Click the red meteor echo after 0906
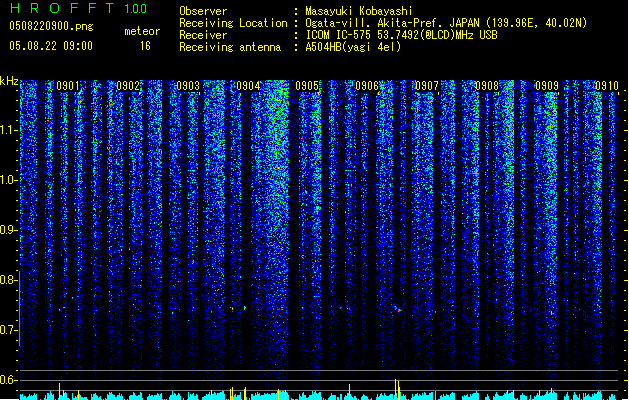 click(397, 309)
